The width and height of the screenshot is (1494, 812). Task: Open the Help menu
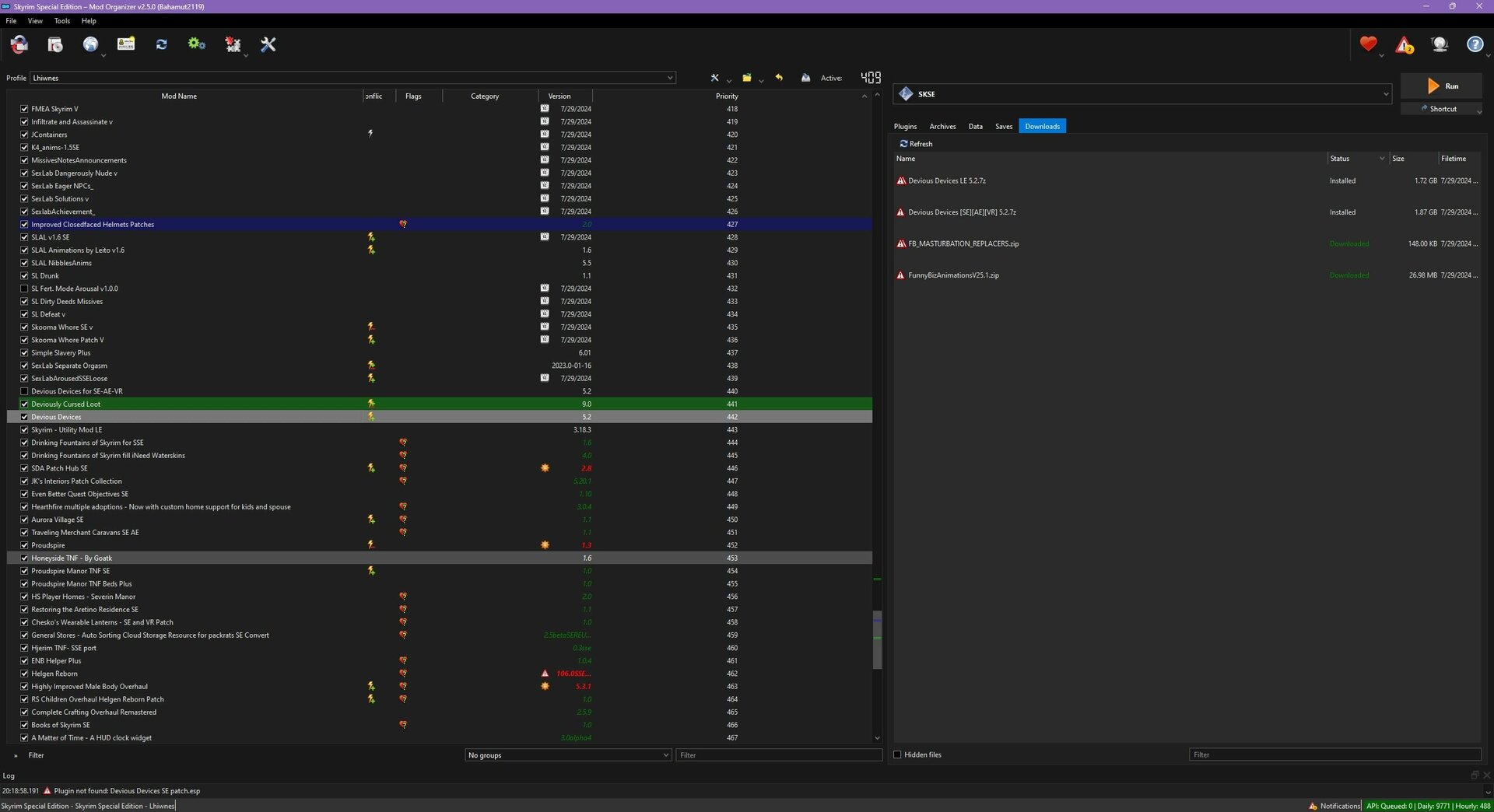coord(89,21)
